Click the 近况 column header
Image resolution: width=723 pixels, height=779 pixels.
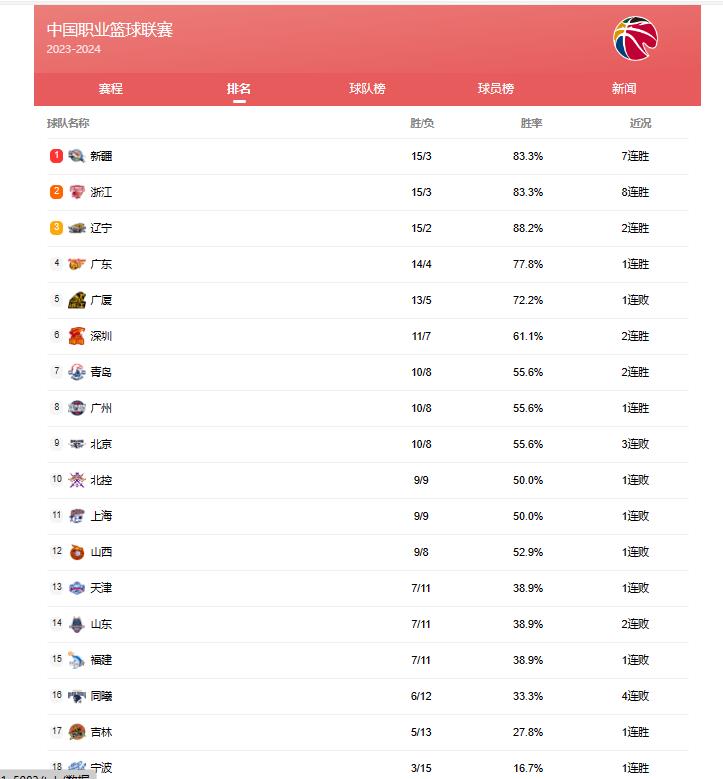640,123
